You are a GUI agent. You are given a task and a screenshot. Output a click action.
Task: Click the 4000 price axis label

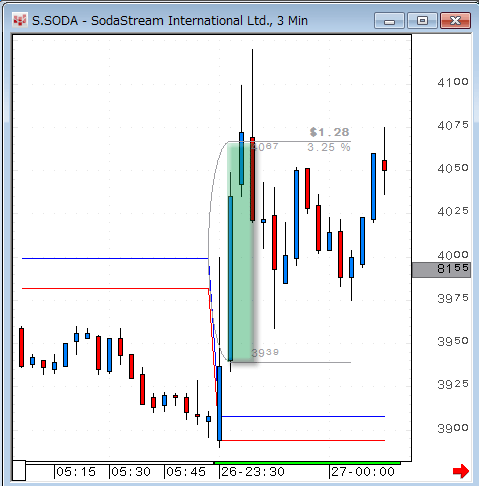tap(453, 255)
